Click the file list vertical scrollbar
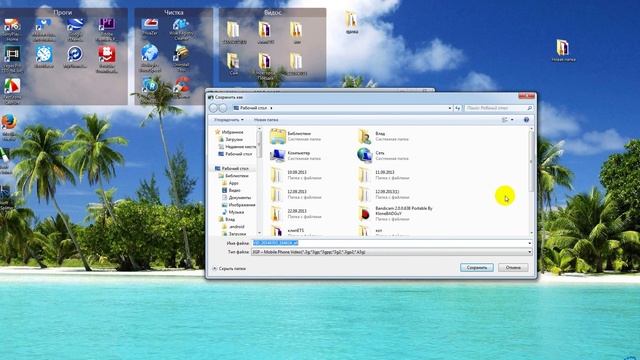Viewport: 640px width, 360px height. 531,181
